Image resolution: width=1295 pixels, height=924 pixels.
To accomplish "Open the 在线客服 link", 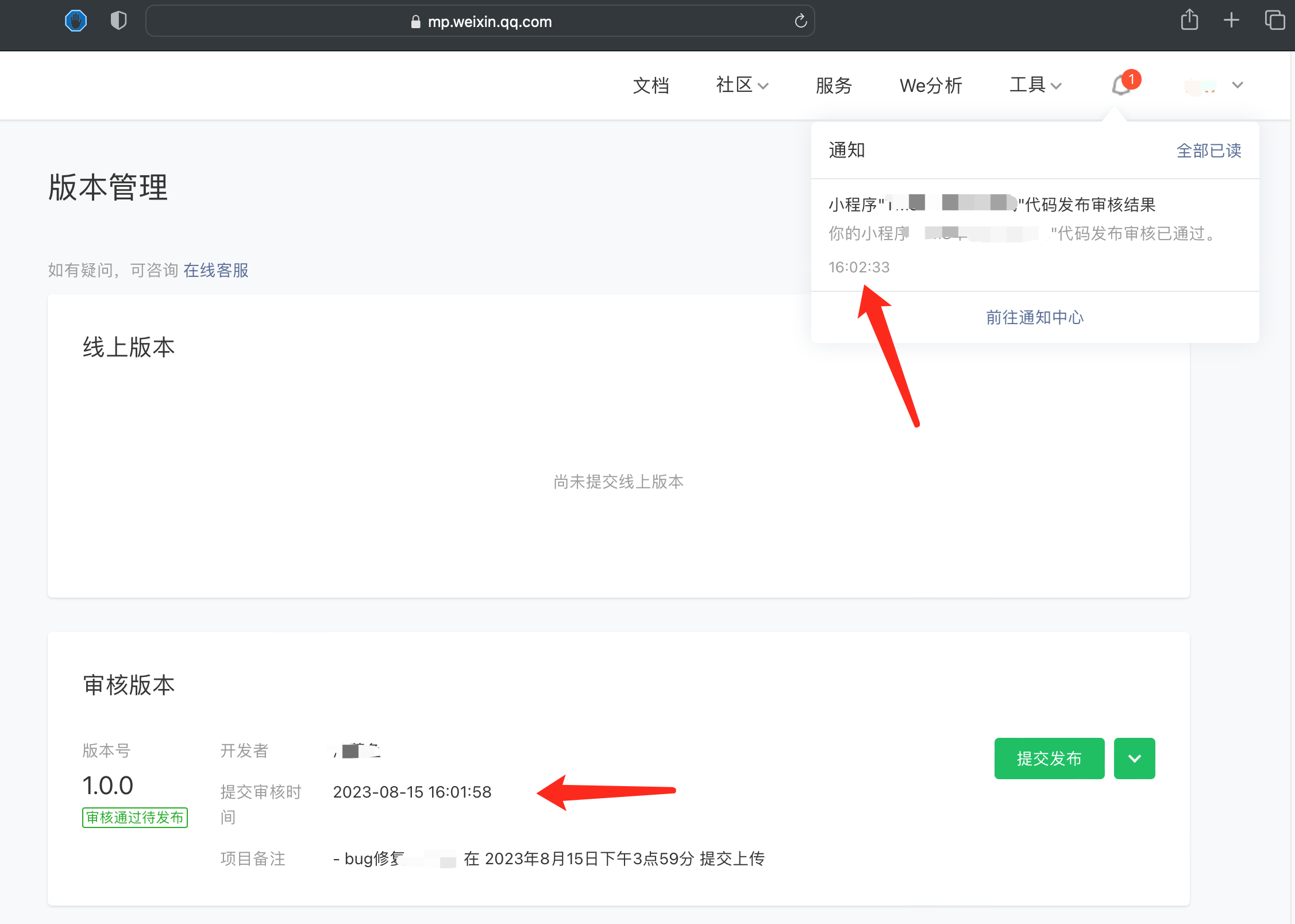I will 216,270.
